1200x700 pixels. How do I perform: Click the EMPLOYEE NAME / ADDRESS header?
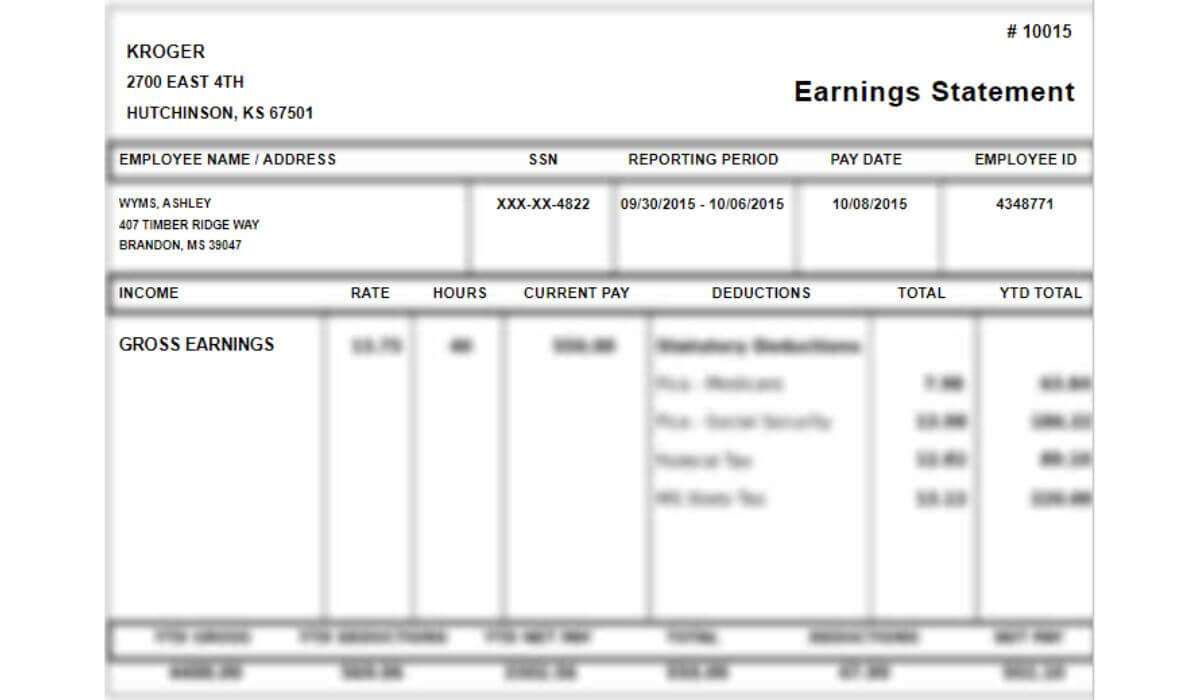pyautogui.click(x=229, y=159)
